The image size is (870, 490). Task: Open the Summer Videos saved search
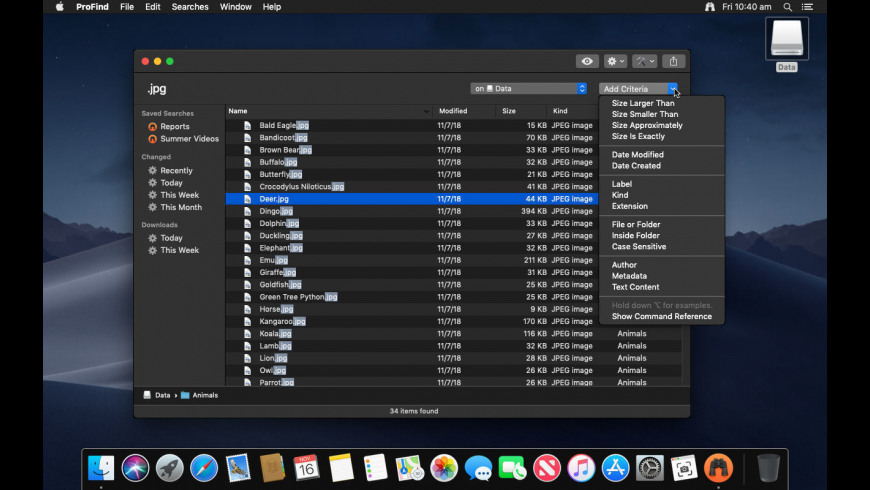click(188, 139)
